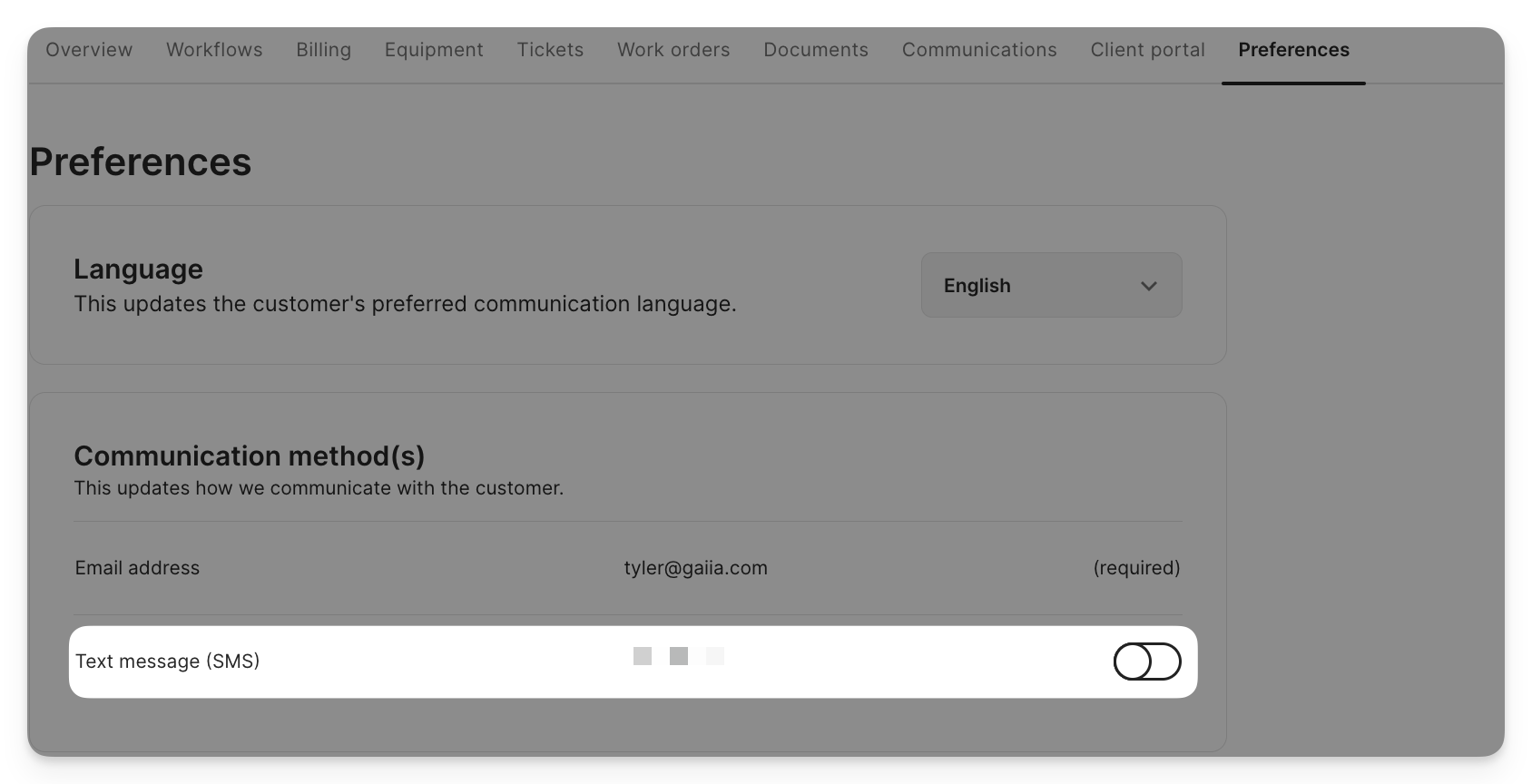The width and height of the screenshot is (1532, 784).
Task: Click the Language section heading
Action: [x=138, y=269]
